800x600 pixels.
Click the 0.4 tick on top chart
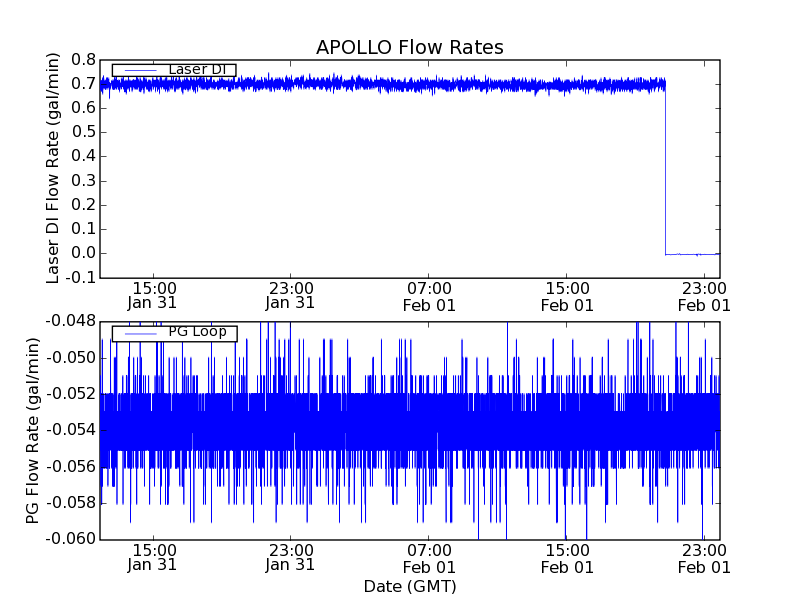(x=83, y=156)
